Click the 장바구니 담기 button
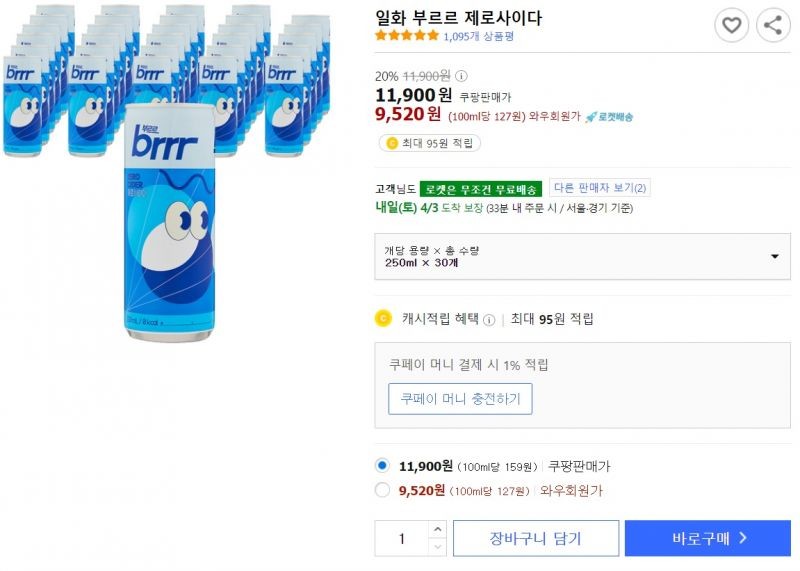The image size is (800, 571). tap(536, 538)
